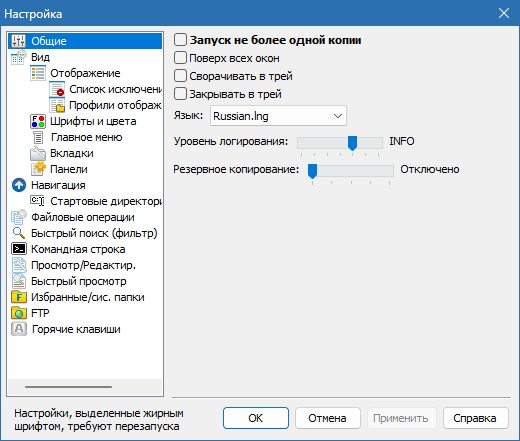Viewport: 520px width, 441px height.
Task: Open Просмотр/Редактир. settings row
Action: coord(83,265)
